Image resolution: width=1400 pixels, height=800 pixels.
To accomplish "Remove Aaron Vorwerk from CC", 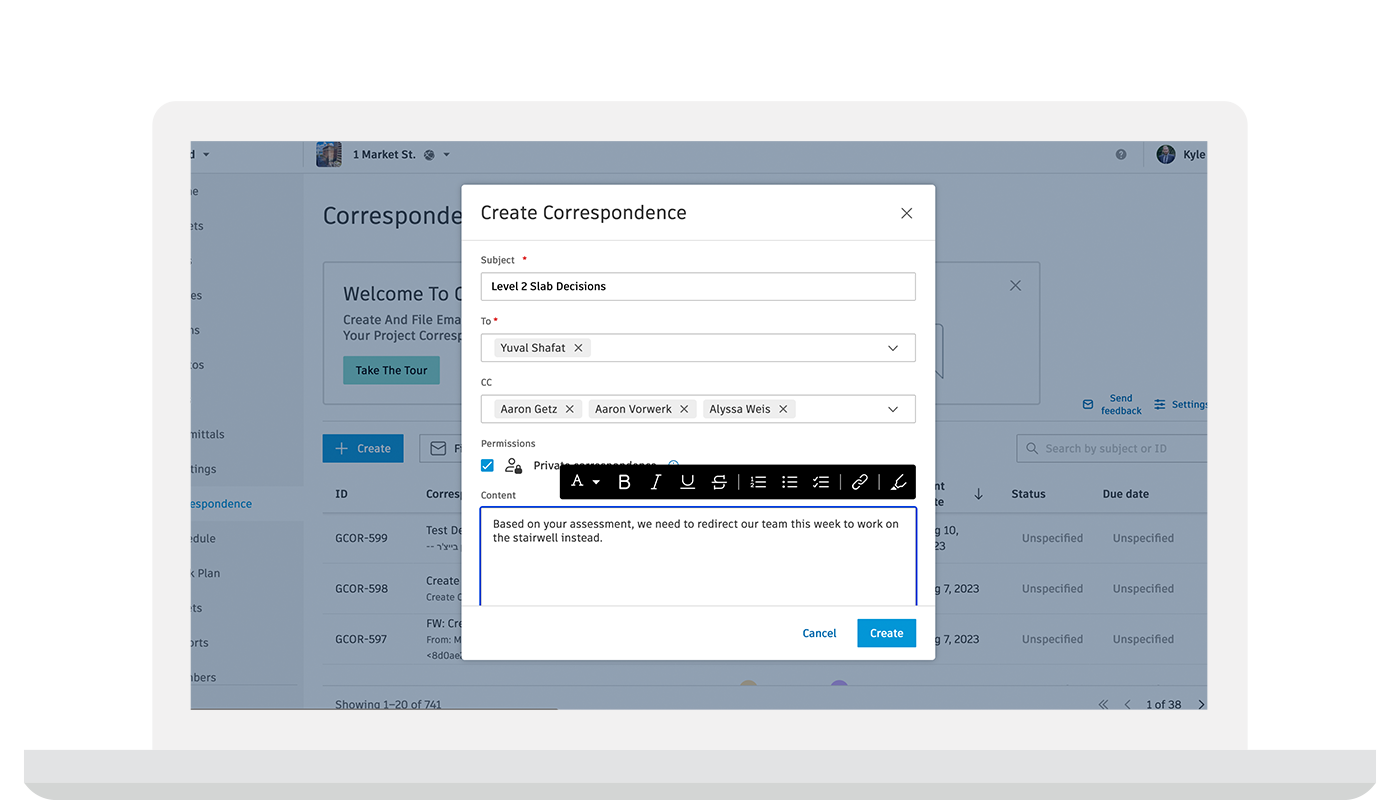I will tap(684, 409).
